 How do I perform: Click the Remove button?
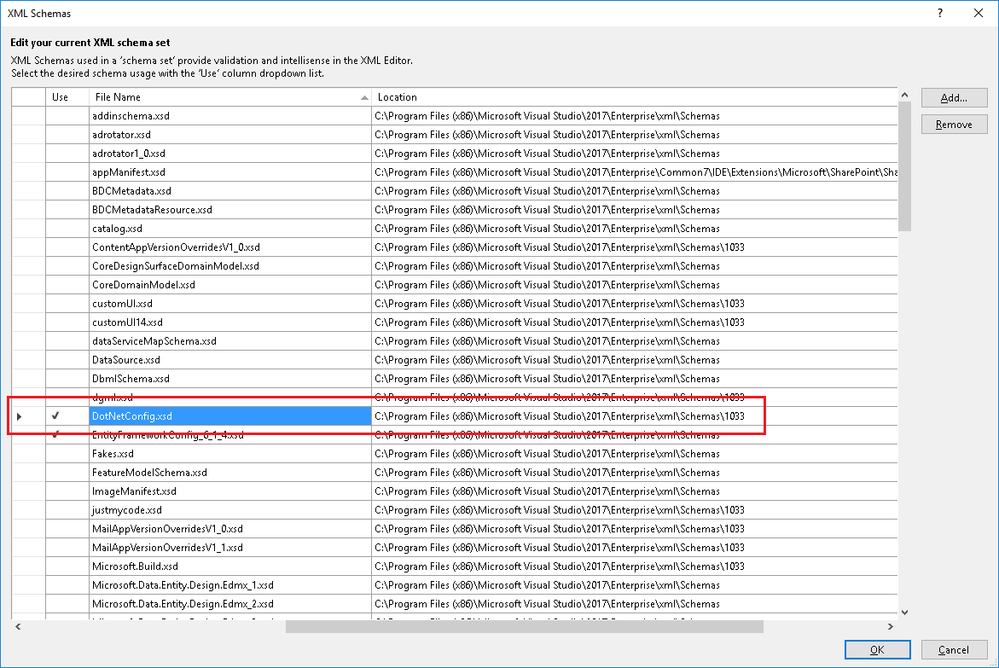click(954, 124)
